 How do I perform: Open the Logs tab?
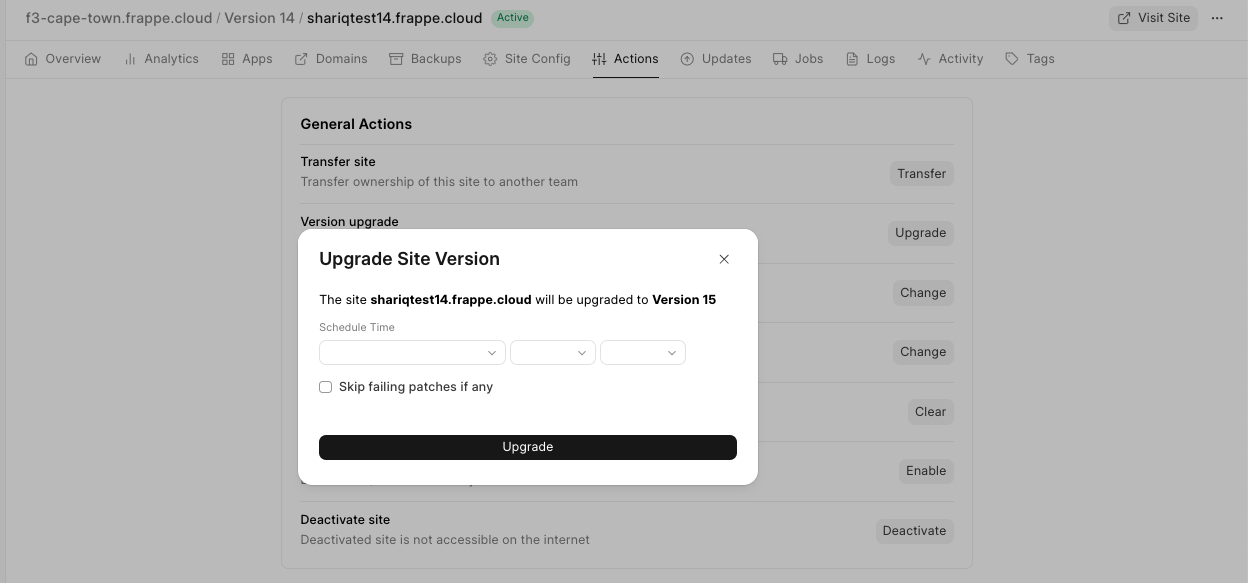click(x=870, y=59)
